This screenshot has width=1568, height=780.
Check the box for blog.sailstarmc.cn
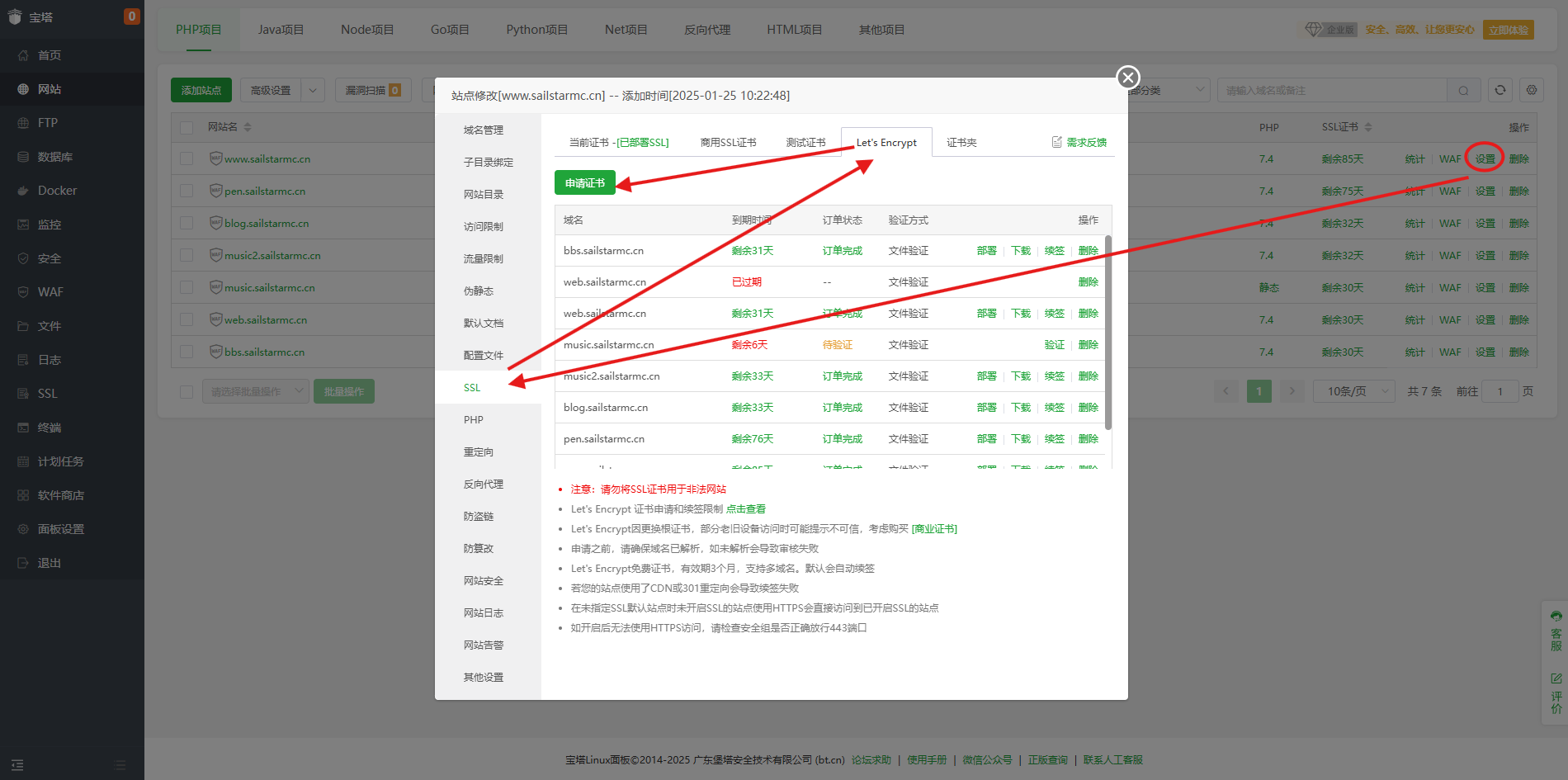[x=187, y=223]
